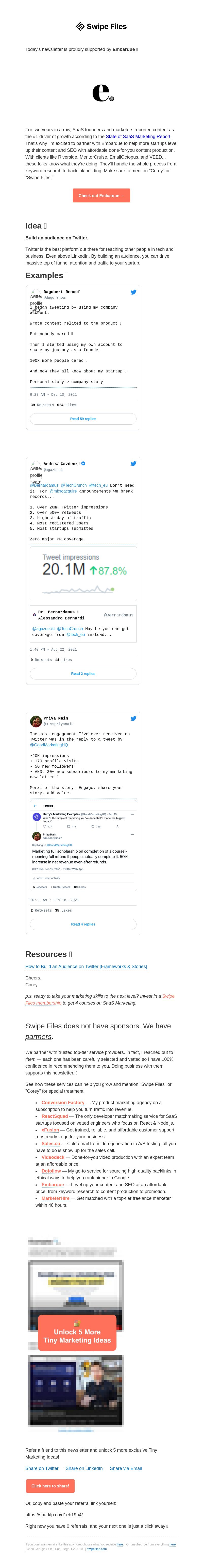This screenshot has width=203, height=1568.
Task: Click Twitter bird icon in Andrew Gazdecki tweet
Action: [x=133, y=464]
